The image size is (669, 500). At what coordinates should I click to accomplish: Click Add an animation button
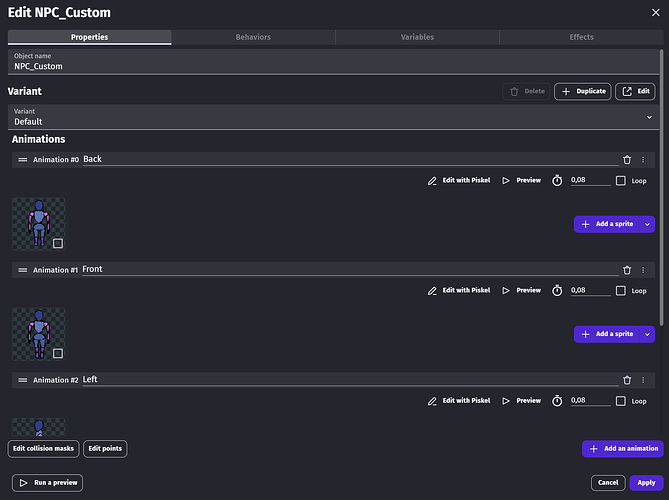pyautogui.click(x=623, y=449)
